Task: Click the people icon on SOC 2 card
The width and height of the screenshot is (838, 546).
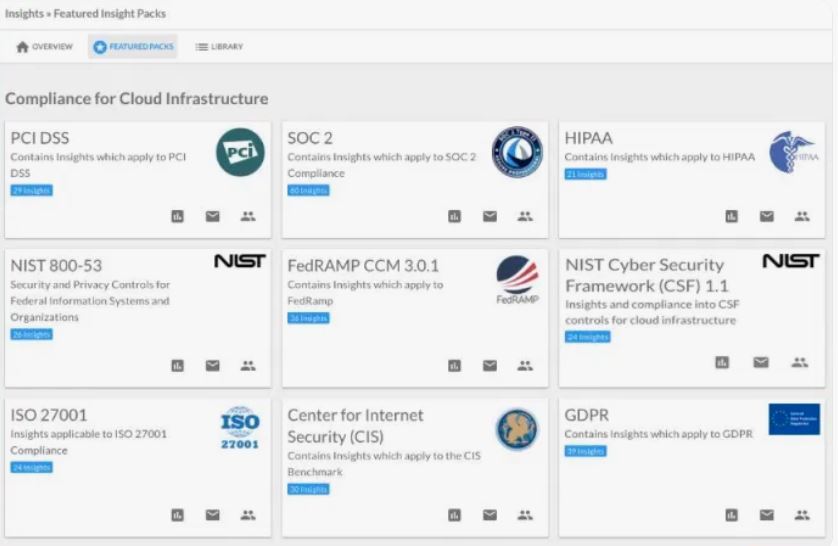Action: point(525,216)
